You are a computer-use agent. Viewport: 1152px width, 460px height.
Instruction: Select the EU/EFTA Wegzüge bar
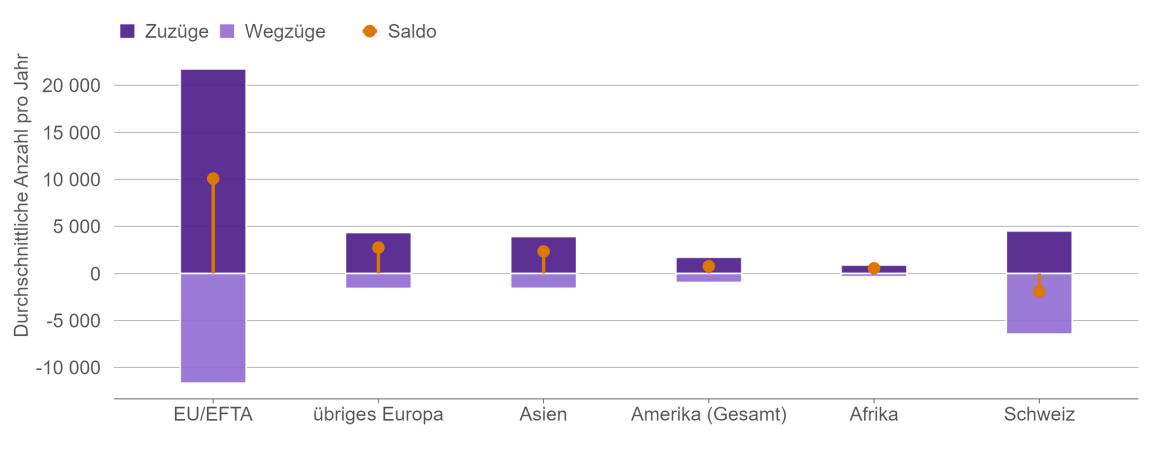[x=213, y=328]
